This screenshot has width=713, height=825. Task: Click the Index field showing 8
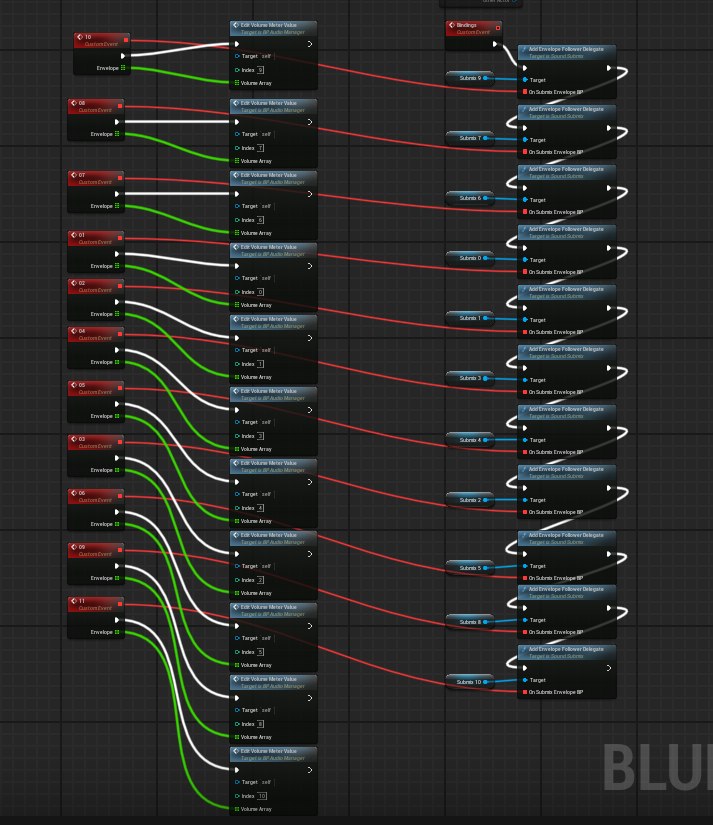click(x=260, y=724)
